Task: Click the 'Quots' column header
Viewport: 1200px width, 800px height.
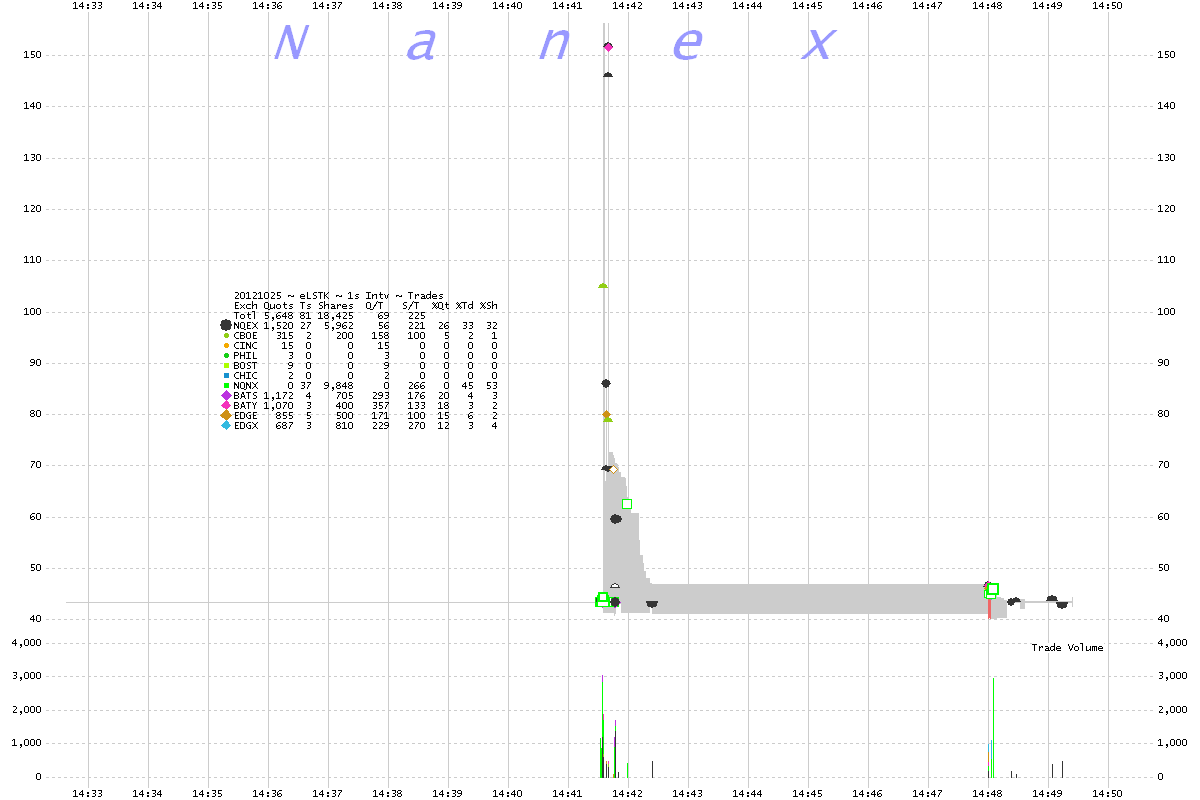Action: click(279, 306)
